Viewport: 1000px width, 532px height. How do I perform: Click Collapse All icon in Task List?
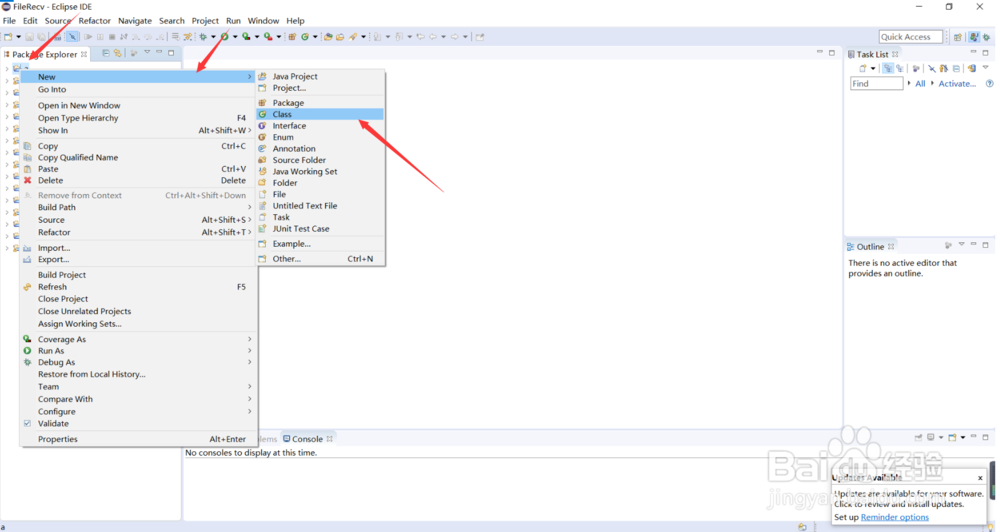(x=956, y=68)
